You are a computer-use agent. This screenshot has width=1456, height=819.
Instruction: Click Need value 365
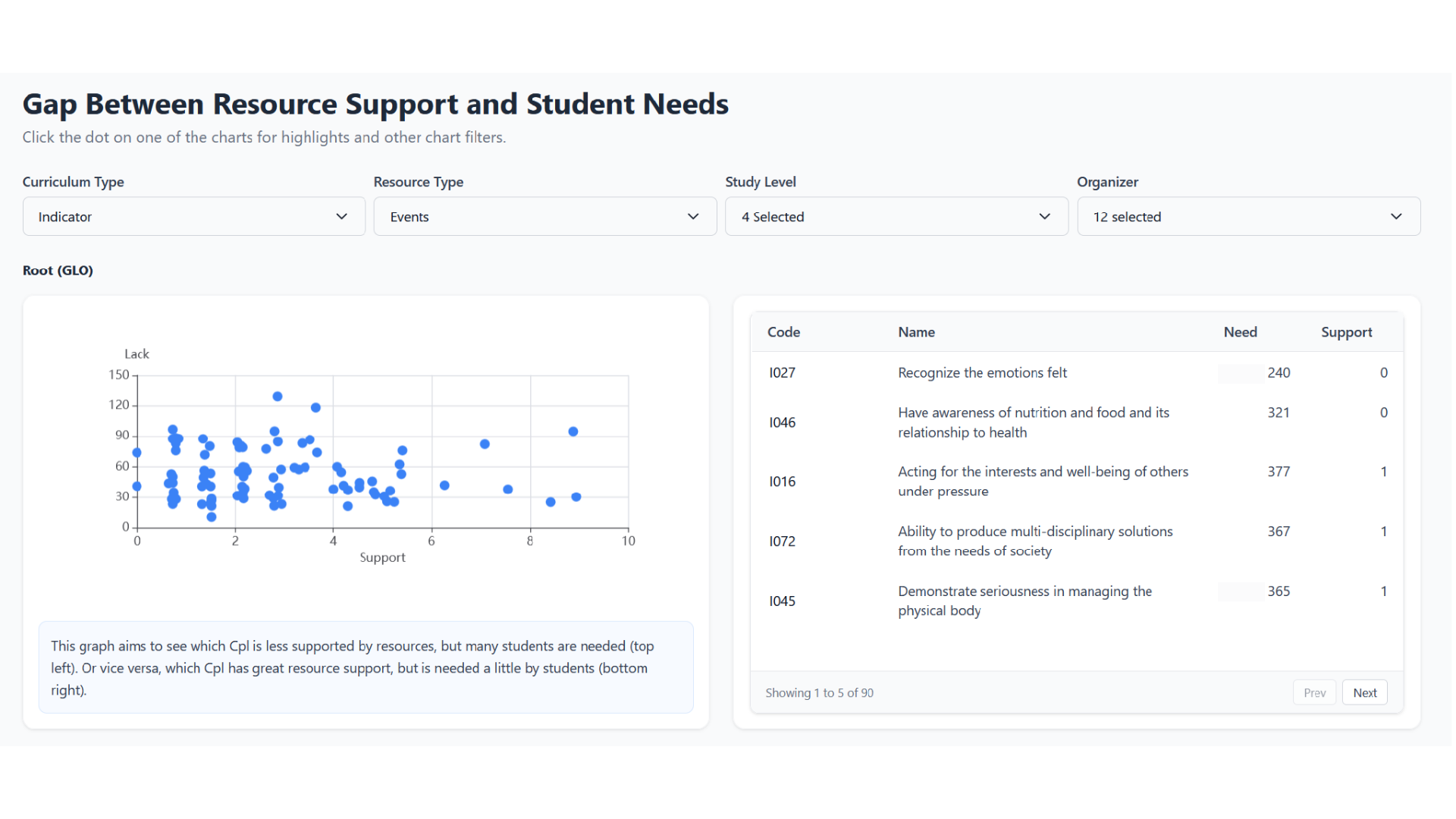[1278, 591]
